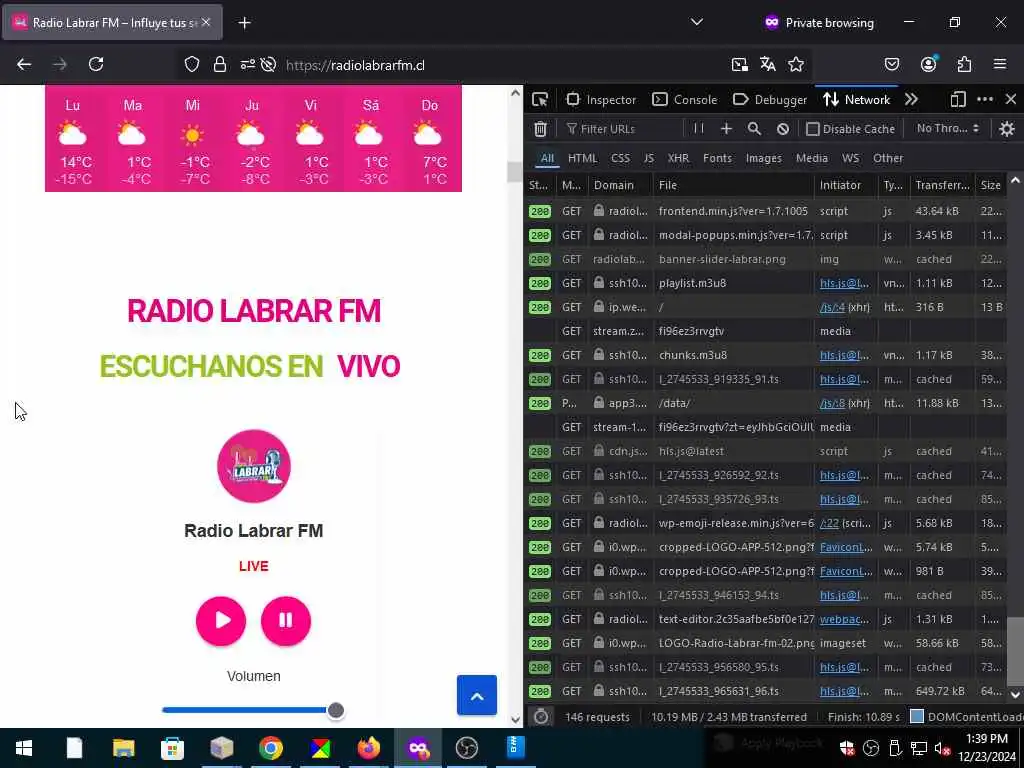Start performance analysis stopwatch icon

(x=541, y=716)
